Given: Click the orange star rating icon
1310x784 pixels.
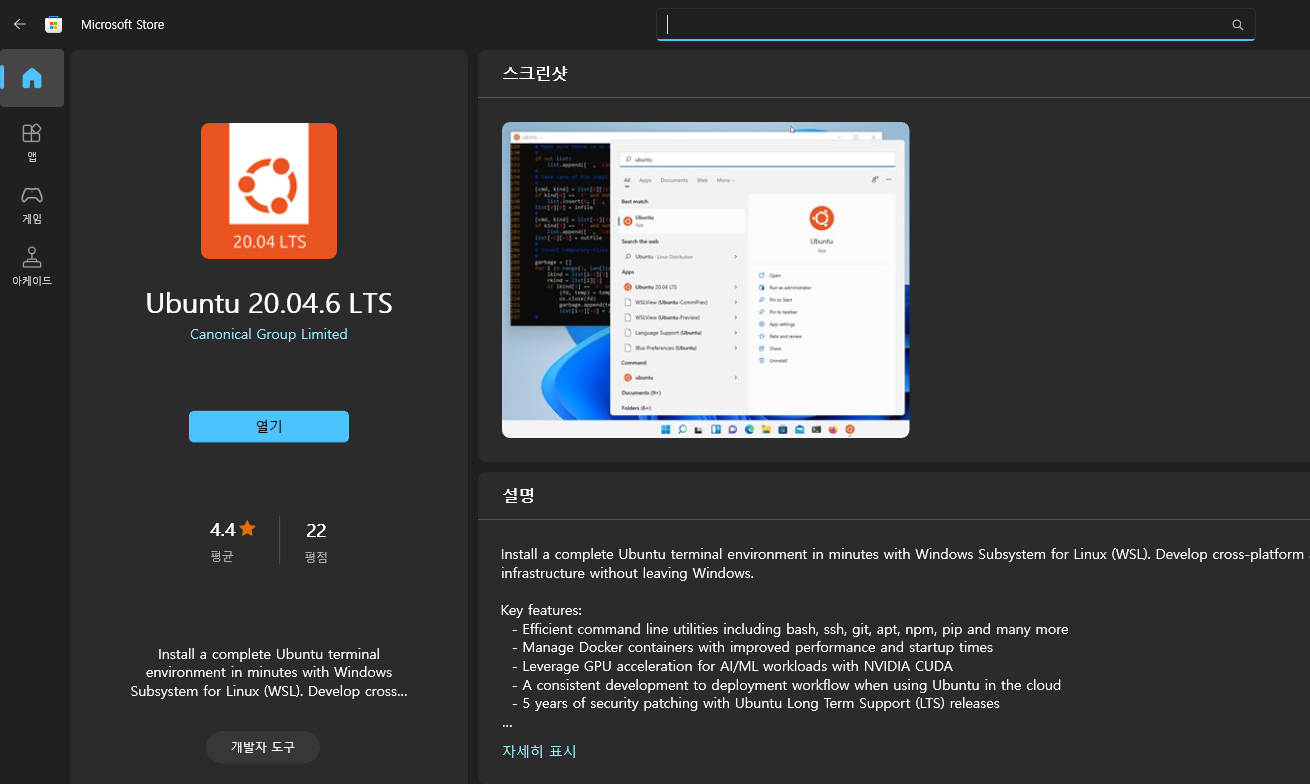Looking at the screenshot, I should click(x=247, y=528).
